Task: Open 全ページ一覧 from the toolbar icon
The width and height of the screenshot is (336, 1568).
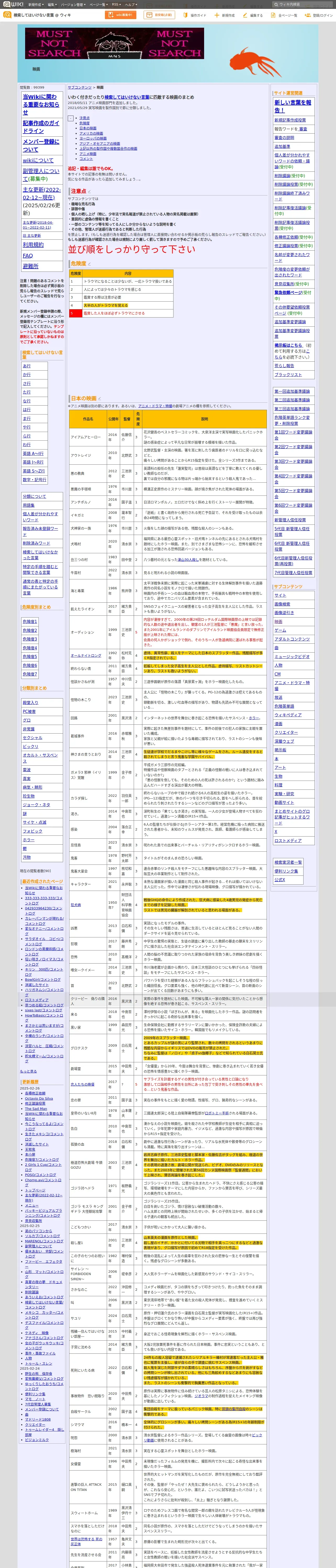Action: pyautogui.click(x=273, y=15)
